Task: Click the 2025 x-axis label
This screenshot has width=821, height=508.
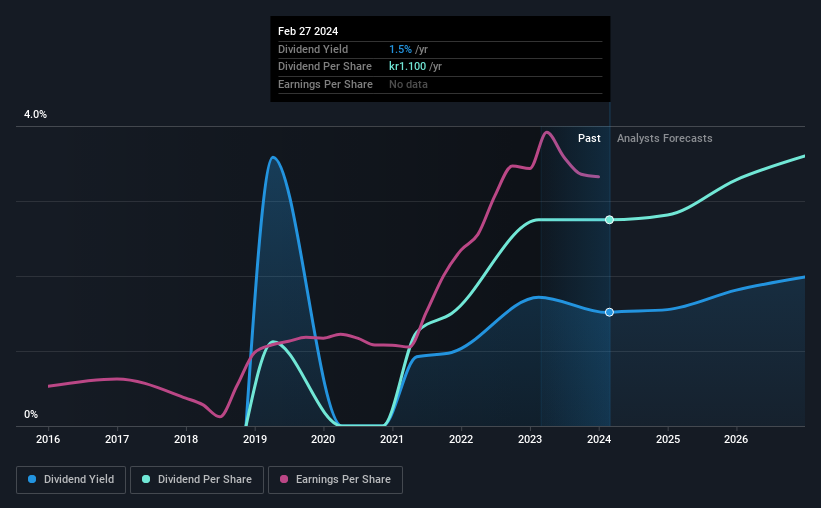Action: [668, 439]
